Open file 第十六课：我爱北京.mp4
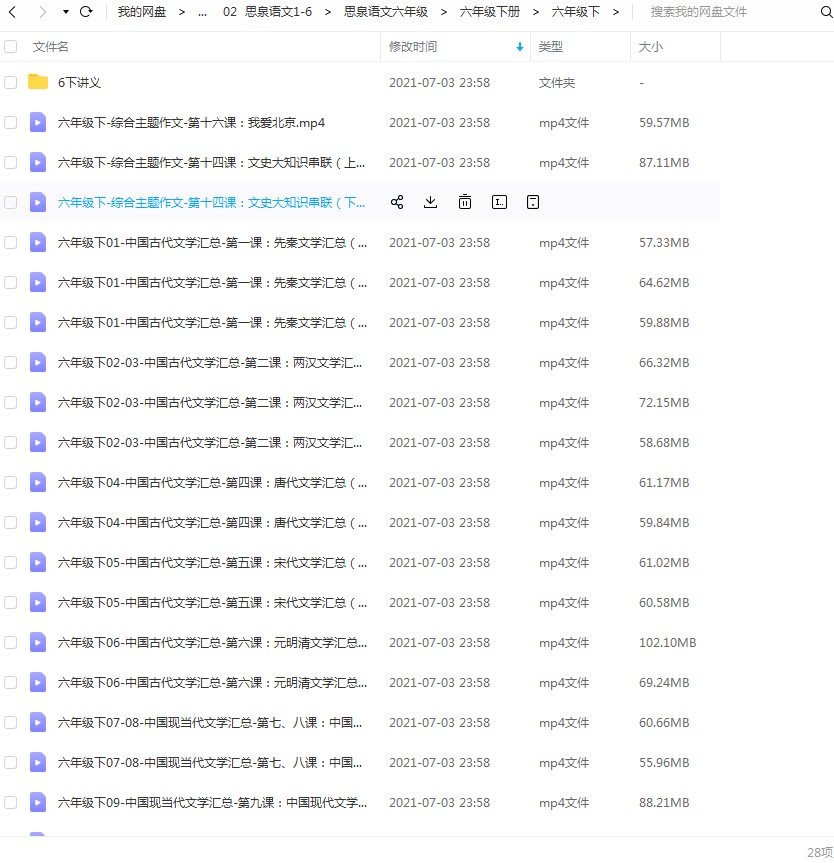834x863 pixels. (x=191, y=122)
